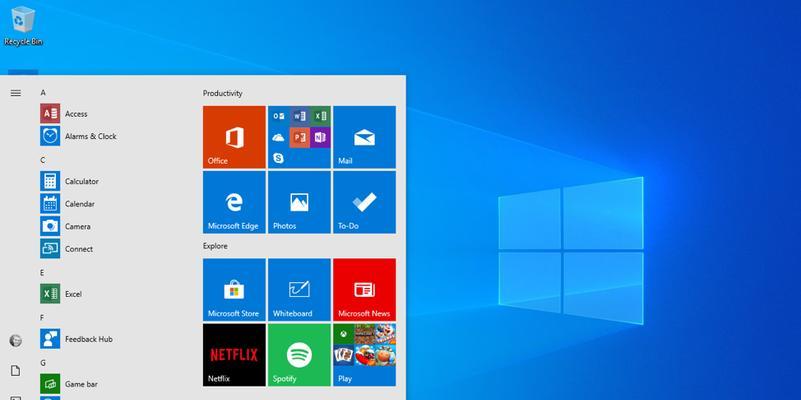This screenshot has width=801, height=400.
Task: Open the Play games folder tile
Action: coord(364,355)
